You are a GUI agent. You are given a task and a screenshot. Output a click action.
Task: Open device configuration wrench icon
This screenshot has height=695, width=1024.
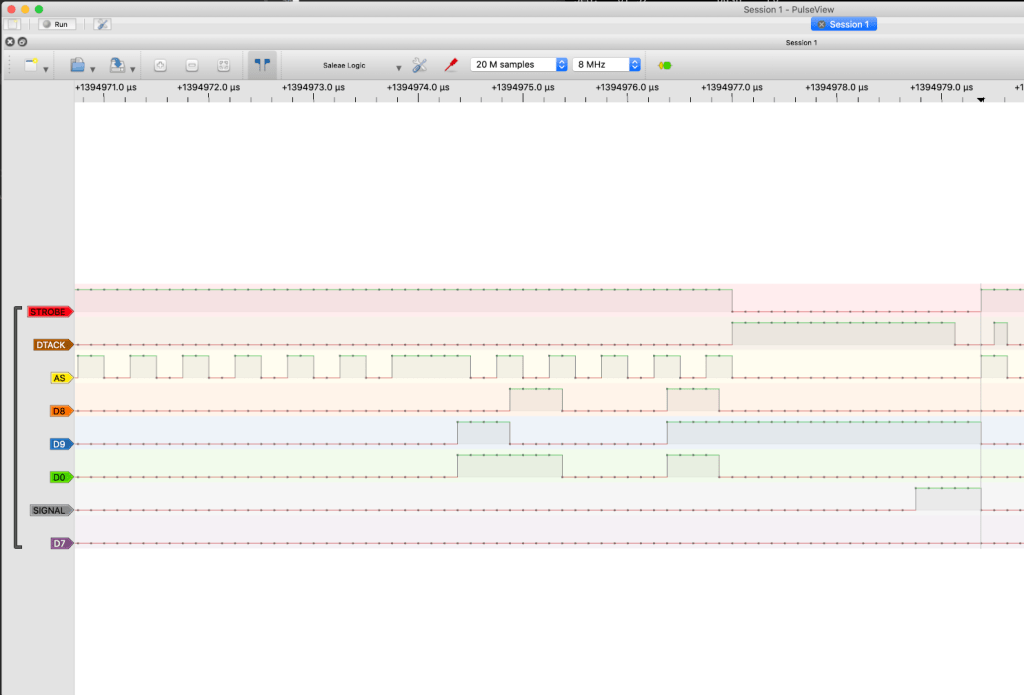coord(420,65)
